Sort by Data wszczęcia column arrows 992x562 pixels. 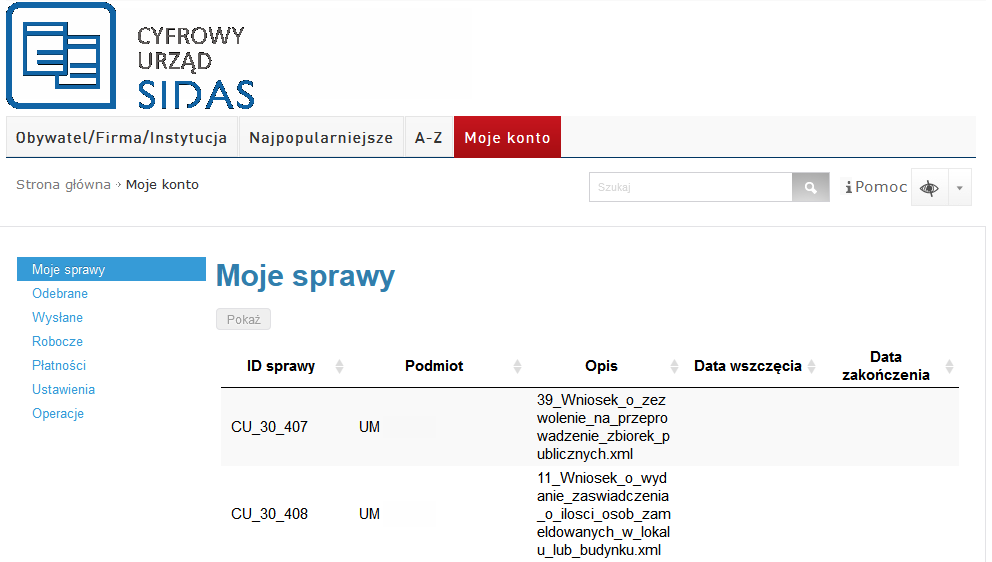[812, 366]
